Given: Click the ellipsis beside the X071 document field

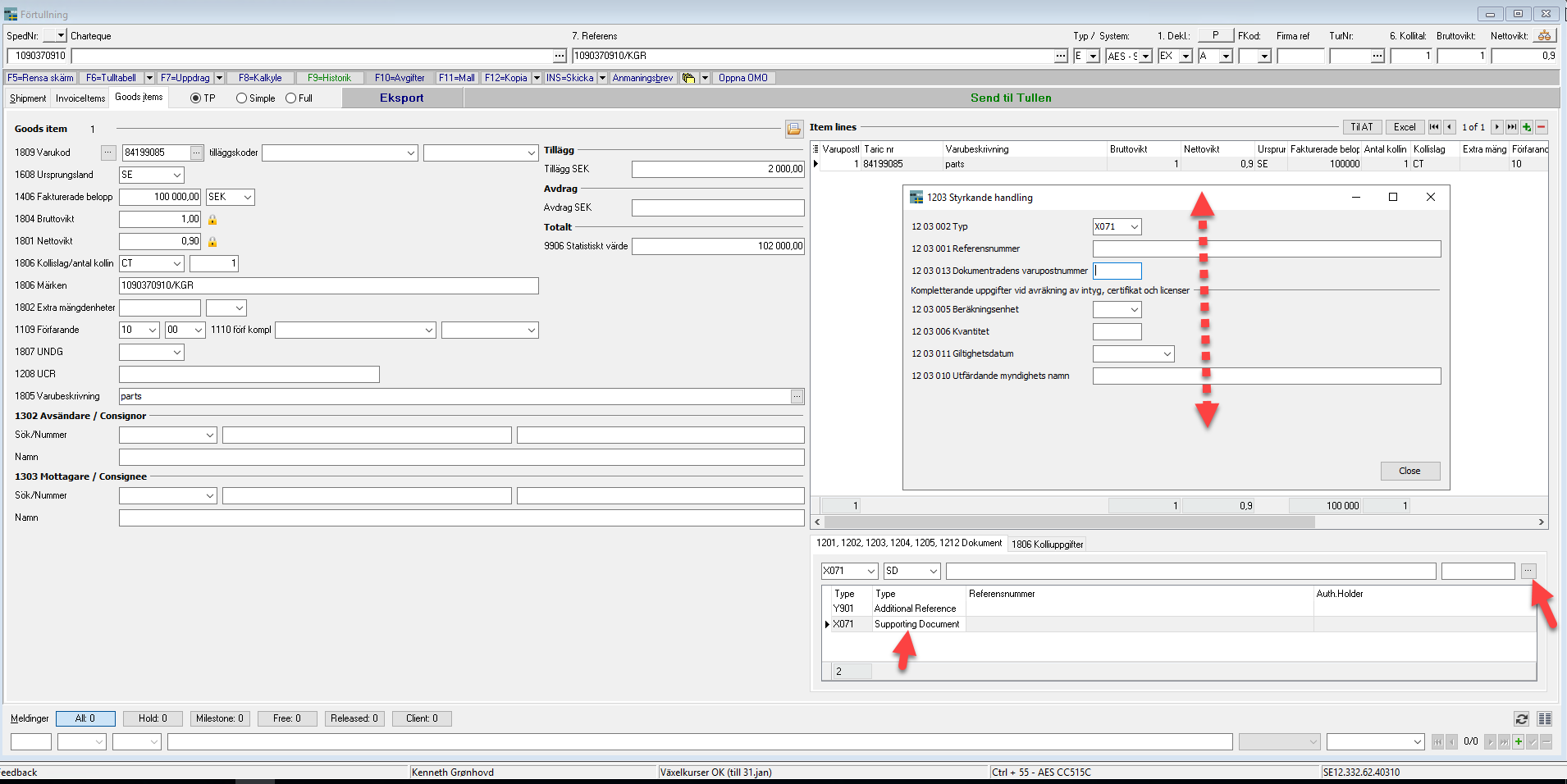Looking at the screenshot, I should (x=1529, y=571).
